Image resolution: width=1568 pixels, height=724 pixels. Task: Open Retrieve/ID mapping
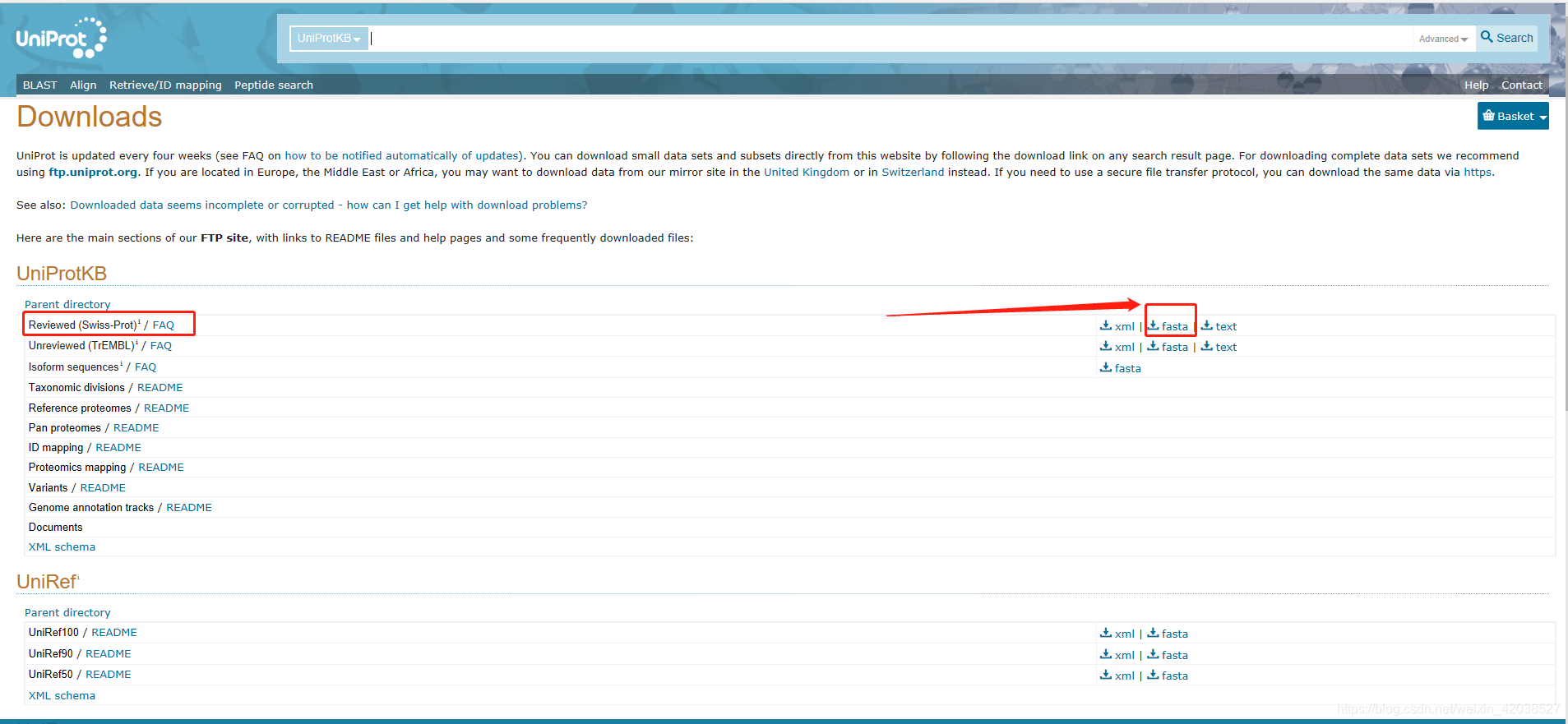point(165,85)
